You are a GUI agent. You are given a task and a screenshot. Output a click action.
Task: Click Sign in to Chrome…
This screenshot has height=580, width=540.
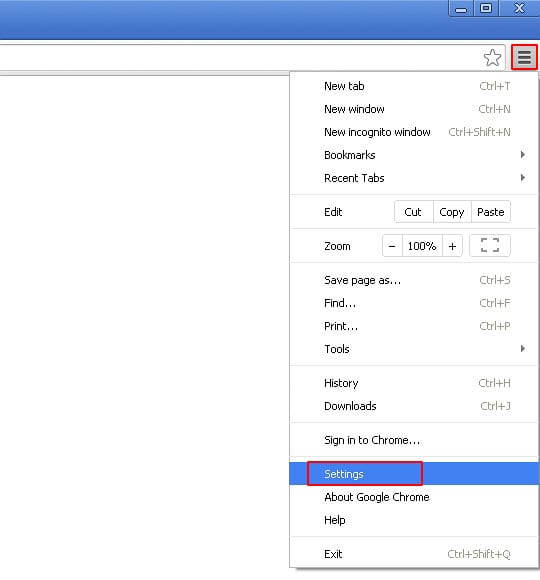414,440
